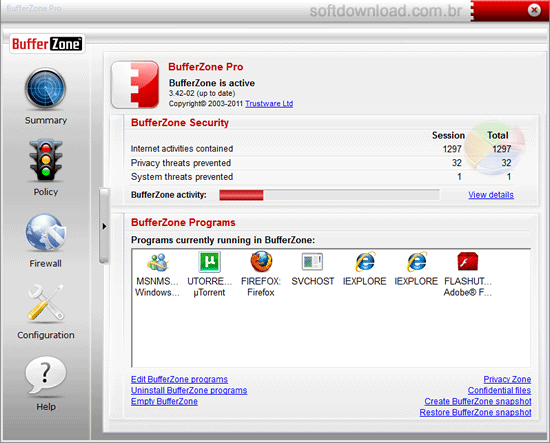
Task: Select the µTorrent program icon
Action: point(209,262)
